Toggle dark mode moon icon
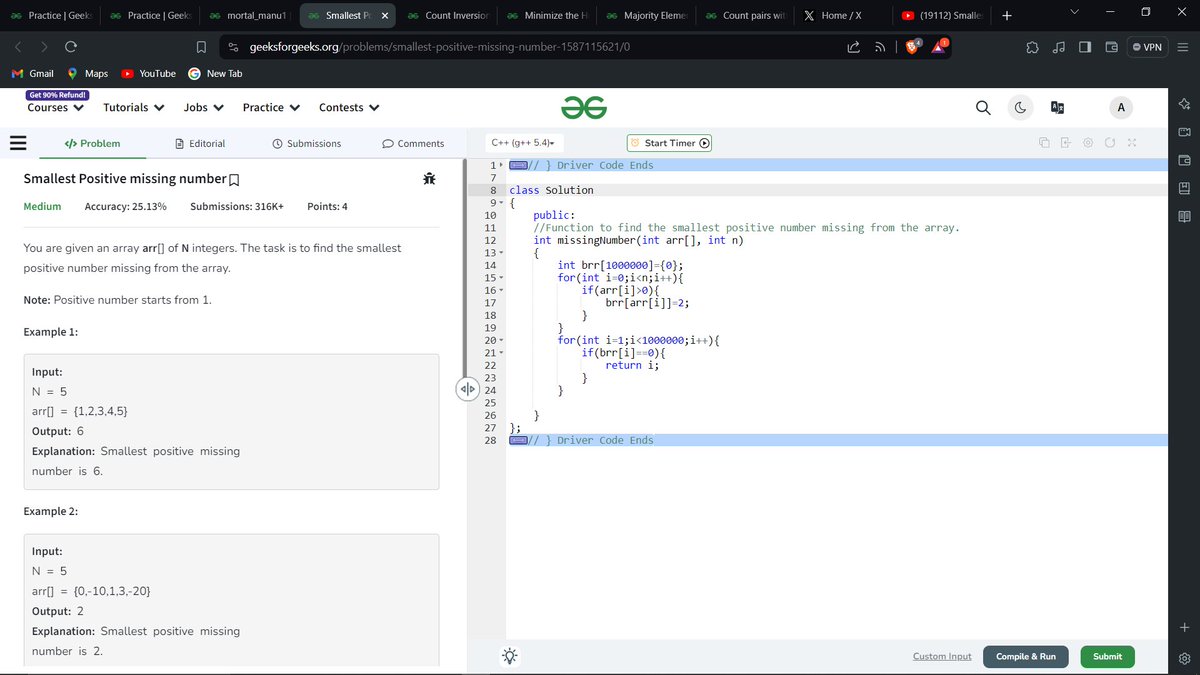The width and height of the screenshot is (1200, 675). click(1020, 108)
